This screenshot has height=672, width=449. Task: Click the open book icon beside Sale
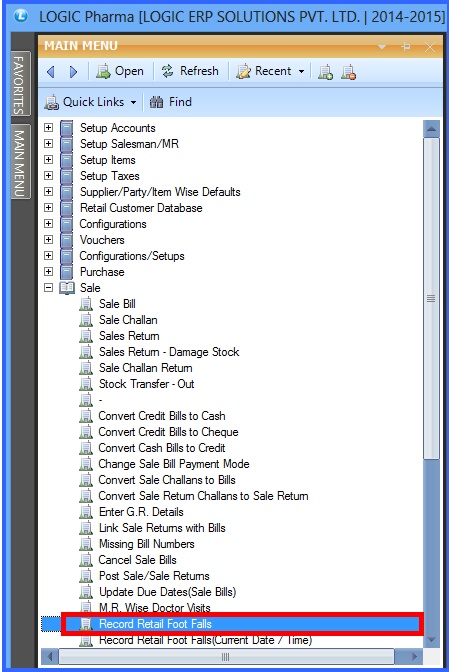click(x=67, y=288)
